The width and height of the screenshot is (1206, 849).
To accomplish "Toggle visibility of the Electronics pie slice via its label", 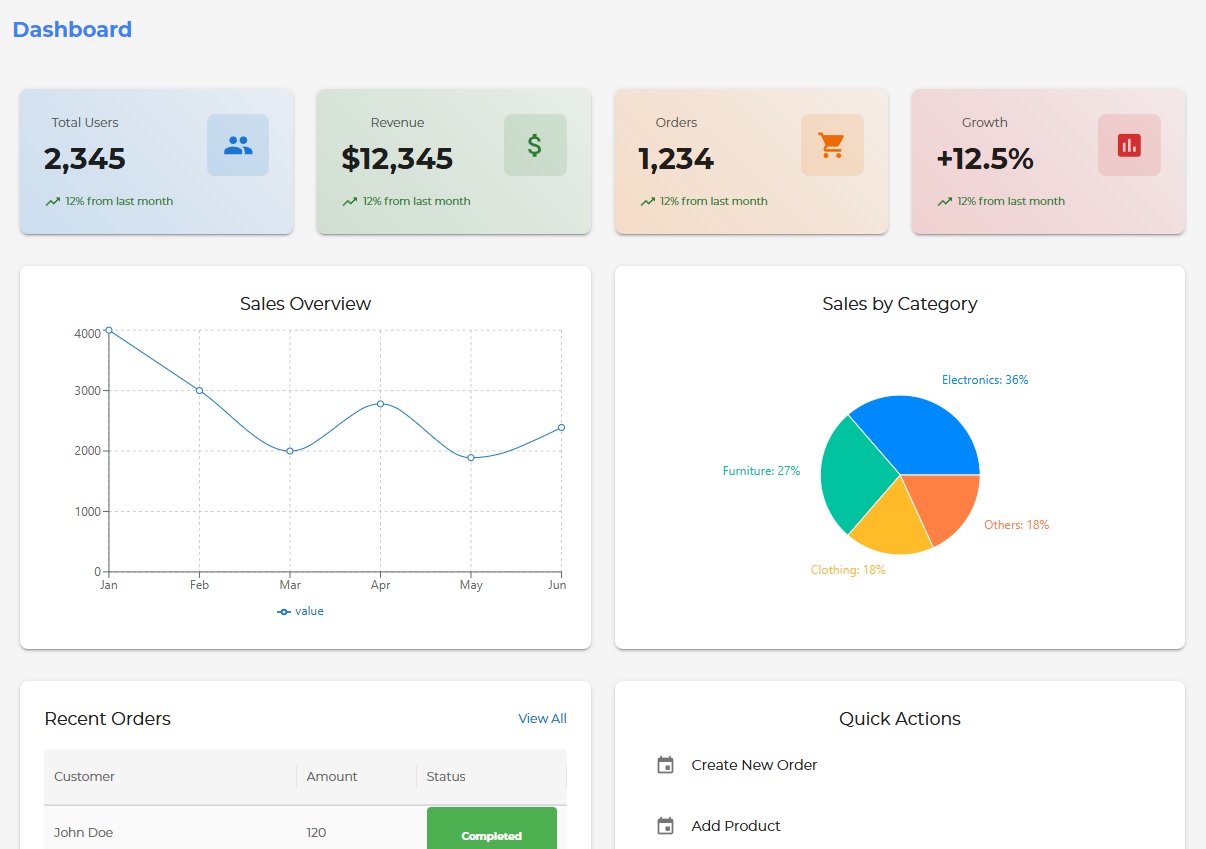I will (985, 380).
